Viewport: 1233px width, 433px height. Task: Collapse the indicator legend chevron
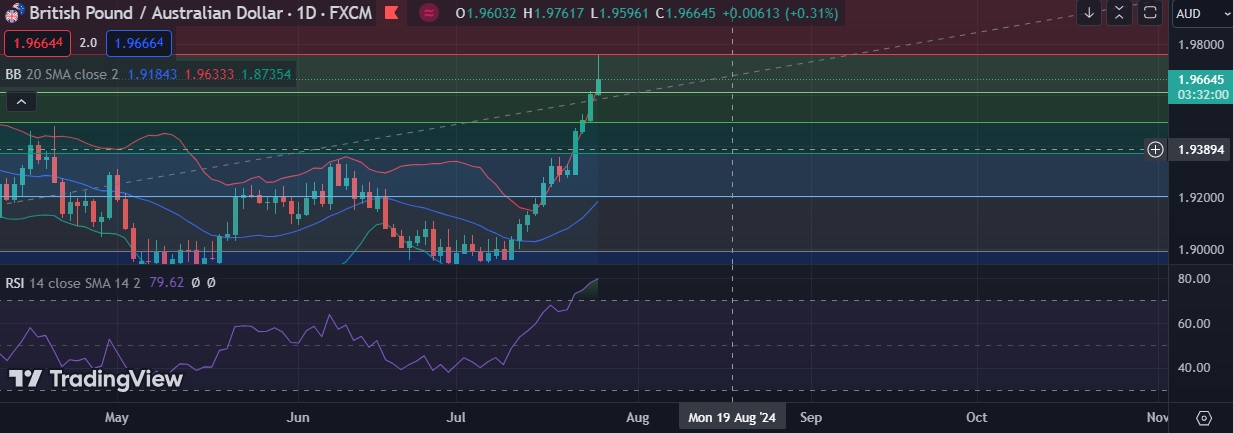(21, 101)
